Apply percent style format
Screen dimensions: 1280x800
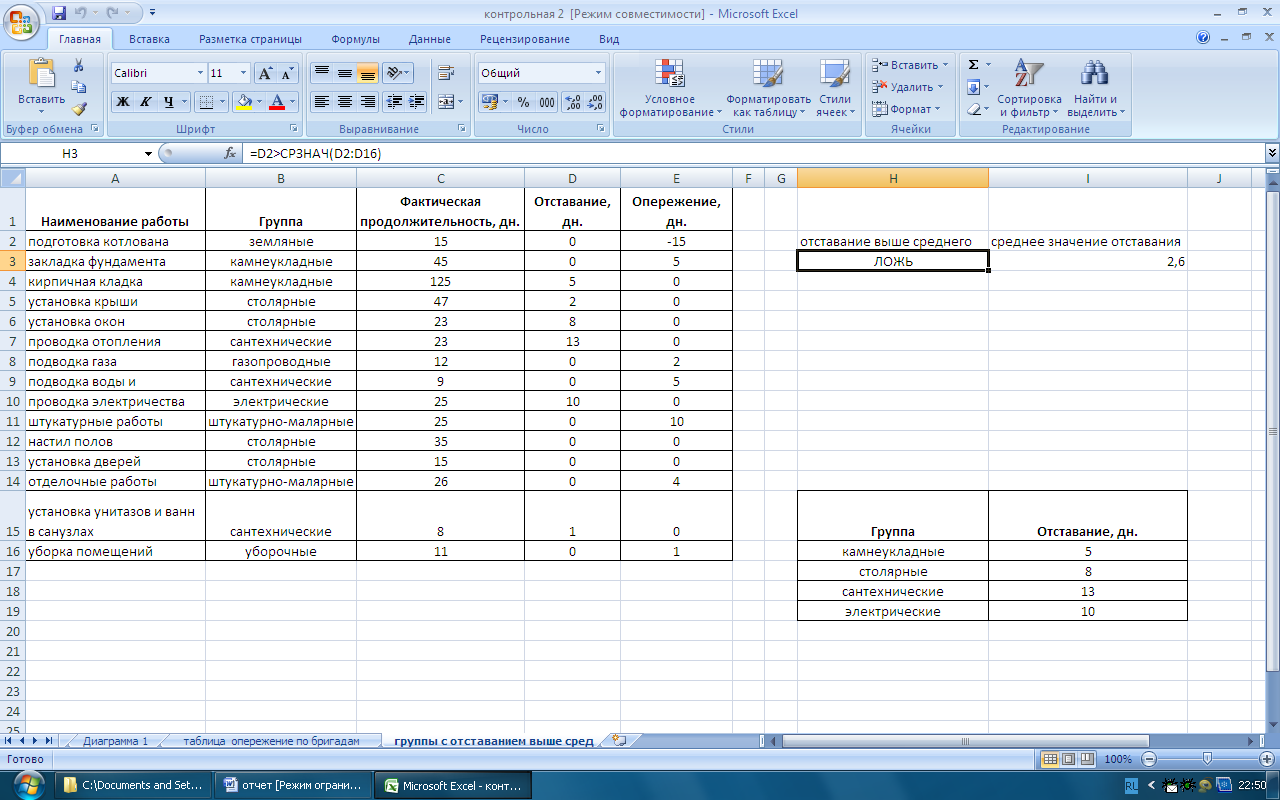[x=523, y=102]
